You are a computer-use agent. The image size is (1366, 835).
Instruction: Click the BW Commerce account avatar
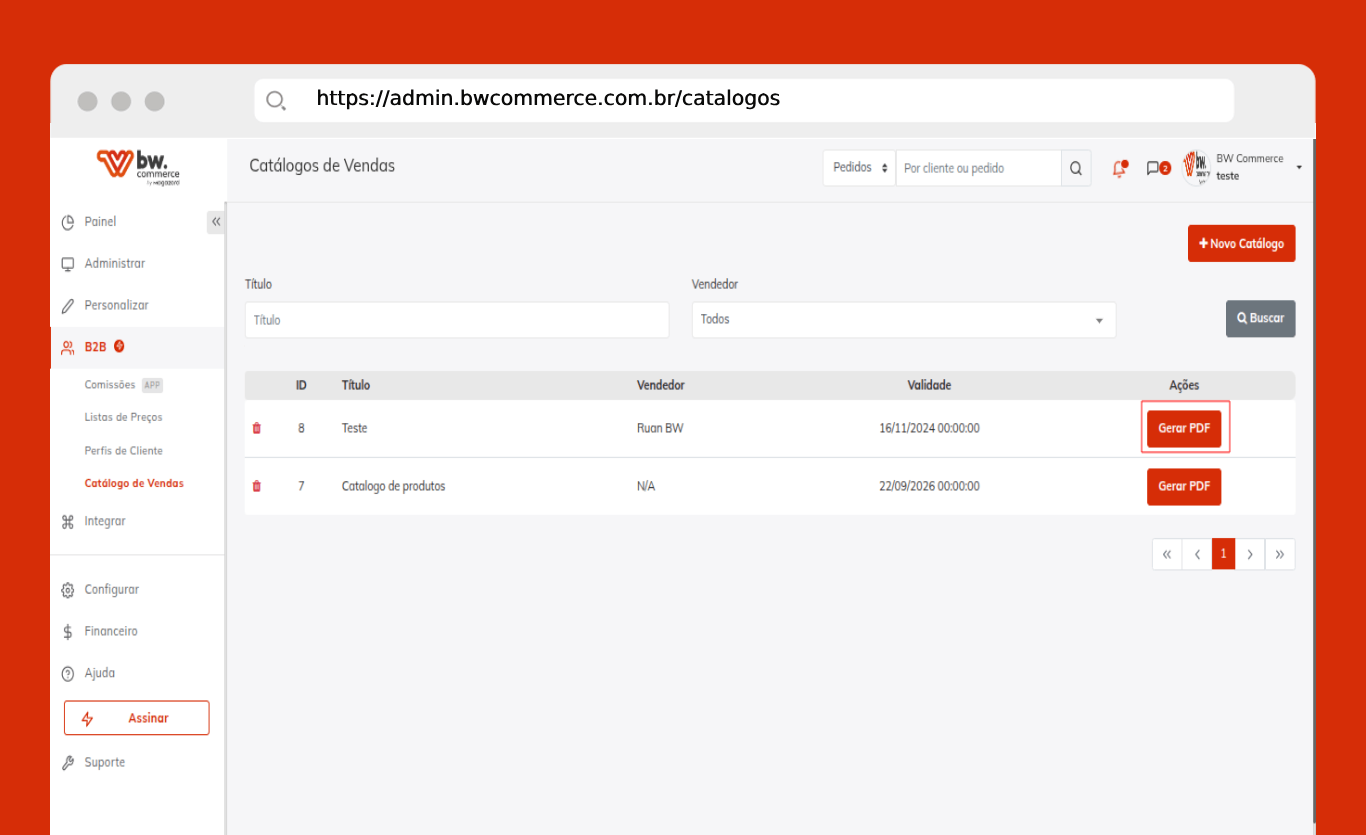point(1196,168)
